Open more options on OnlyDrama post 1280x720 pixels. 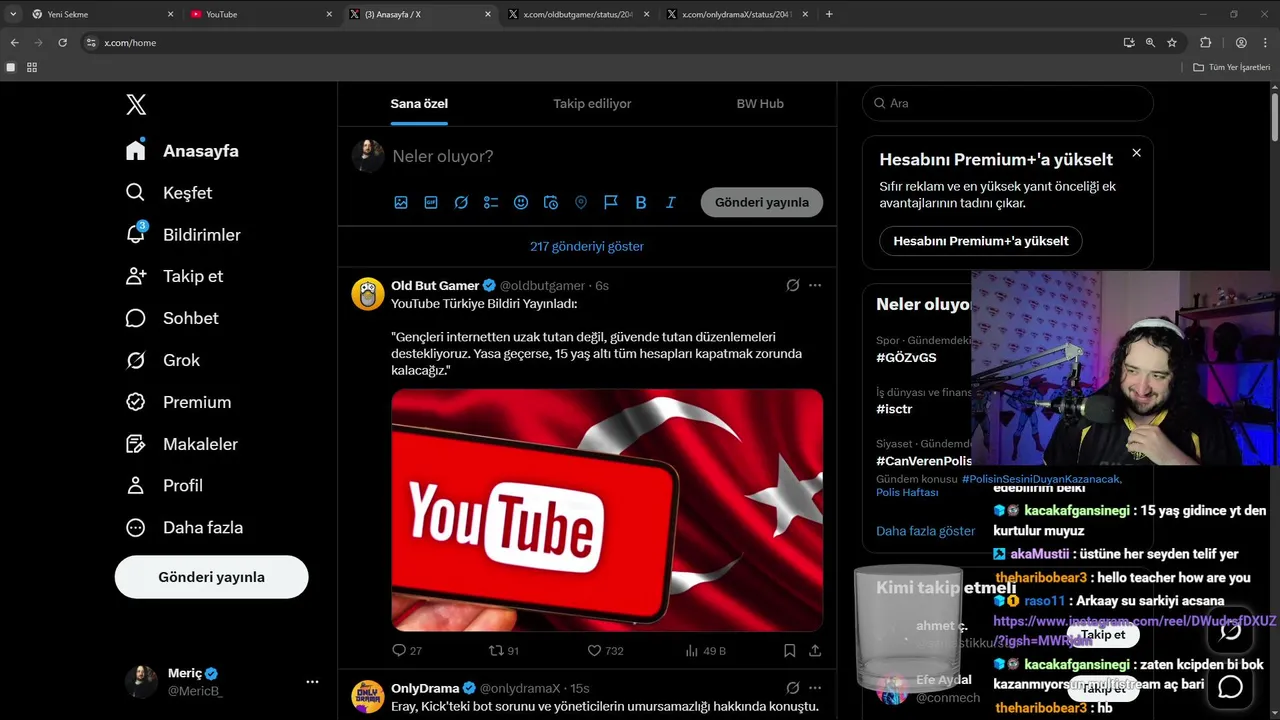tap(815, 688)
